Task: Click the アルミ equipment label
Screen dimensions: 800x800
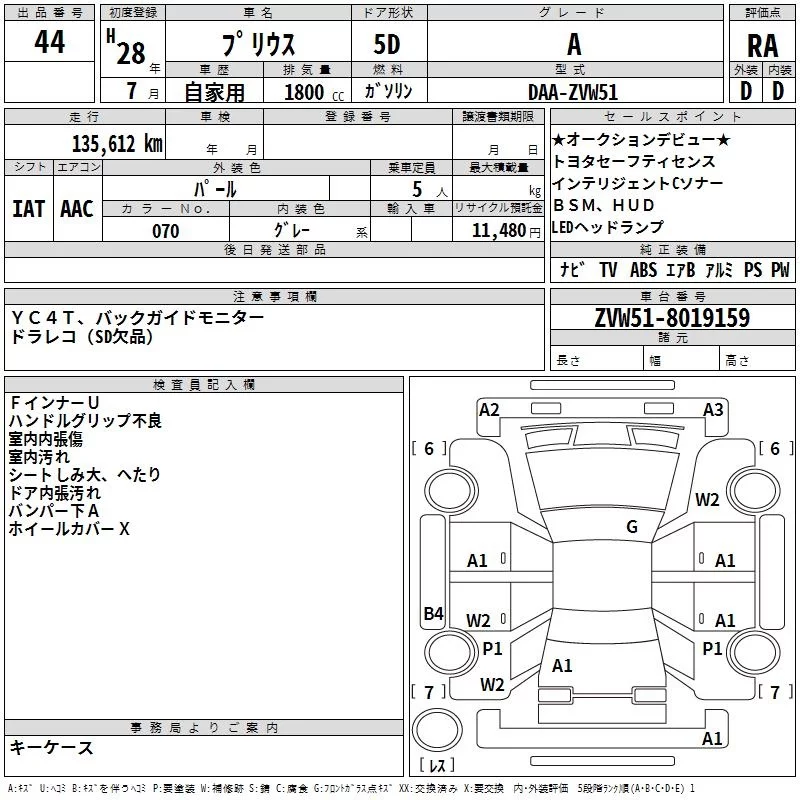Action: [719, 269]
